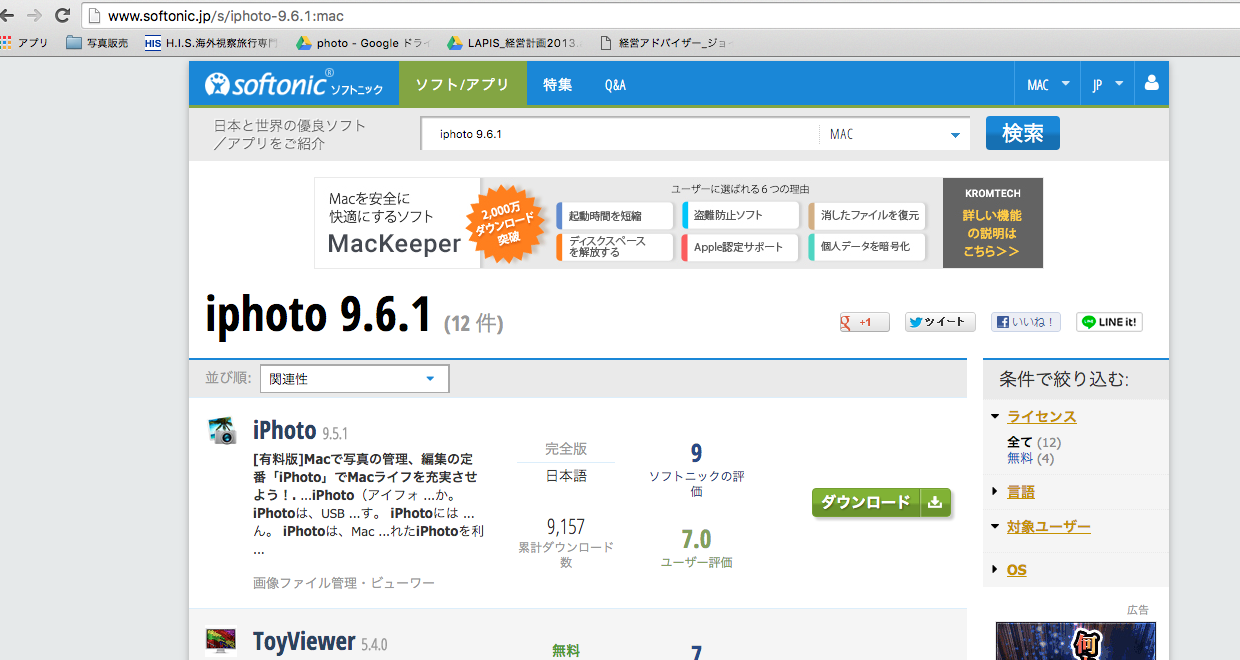Collapse the 対象ユーザー filter section
The width and height of the screenshot is (1240, 660).
(1048, 527)
